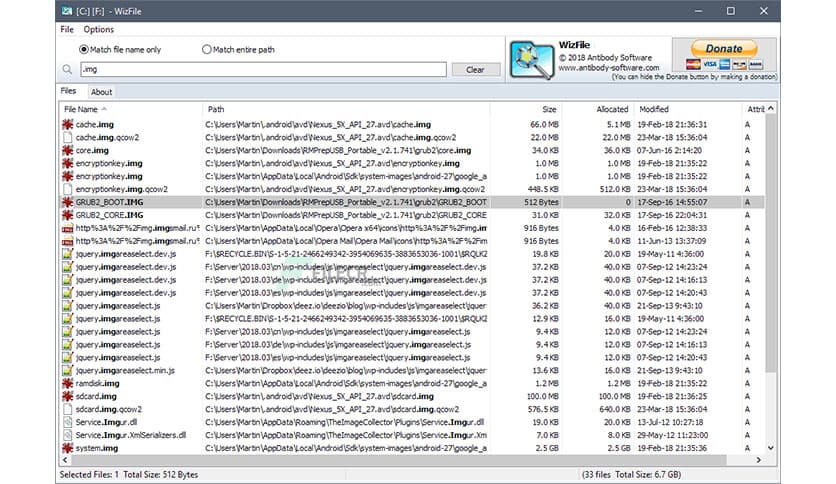
Task: Click the file icon of core.img
Action: pos(67,150)
